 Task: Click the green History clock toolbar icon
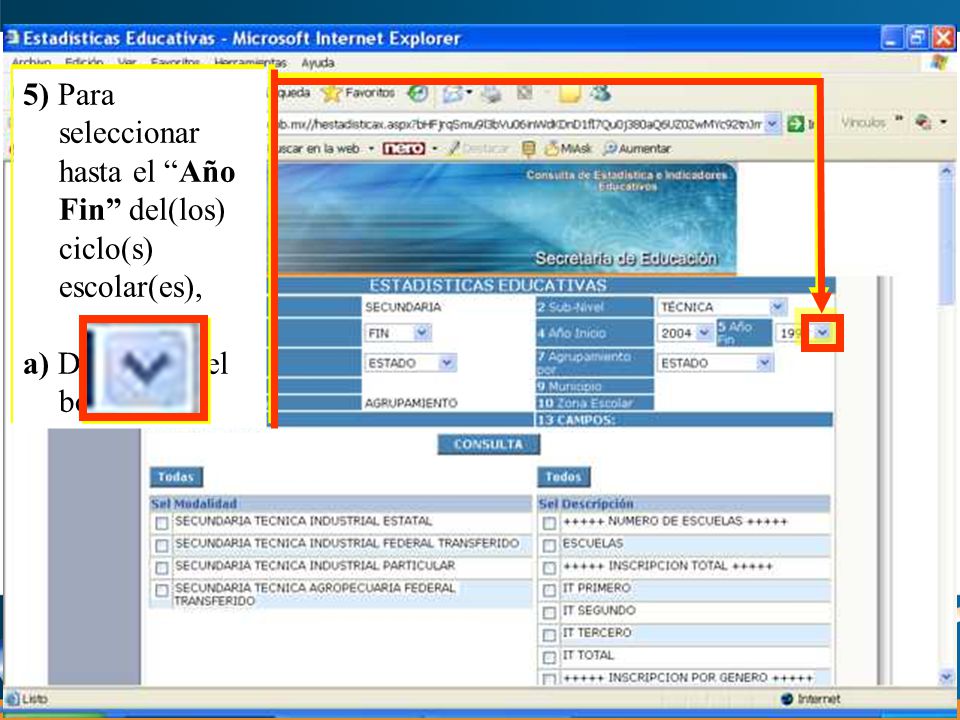(x=418, y=93)
